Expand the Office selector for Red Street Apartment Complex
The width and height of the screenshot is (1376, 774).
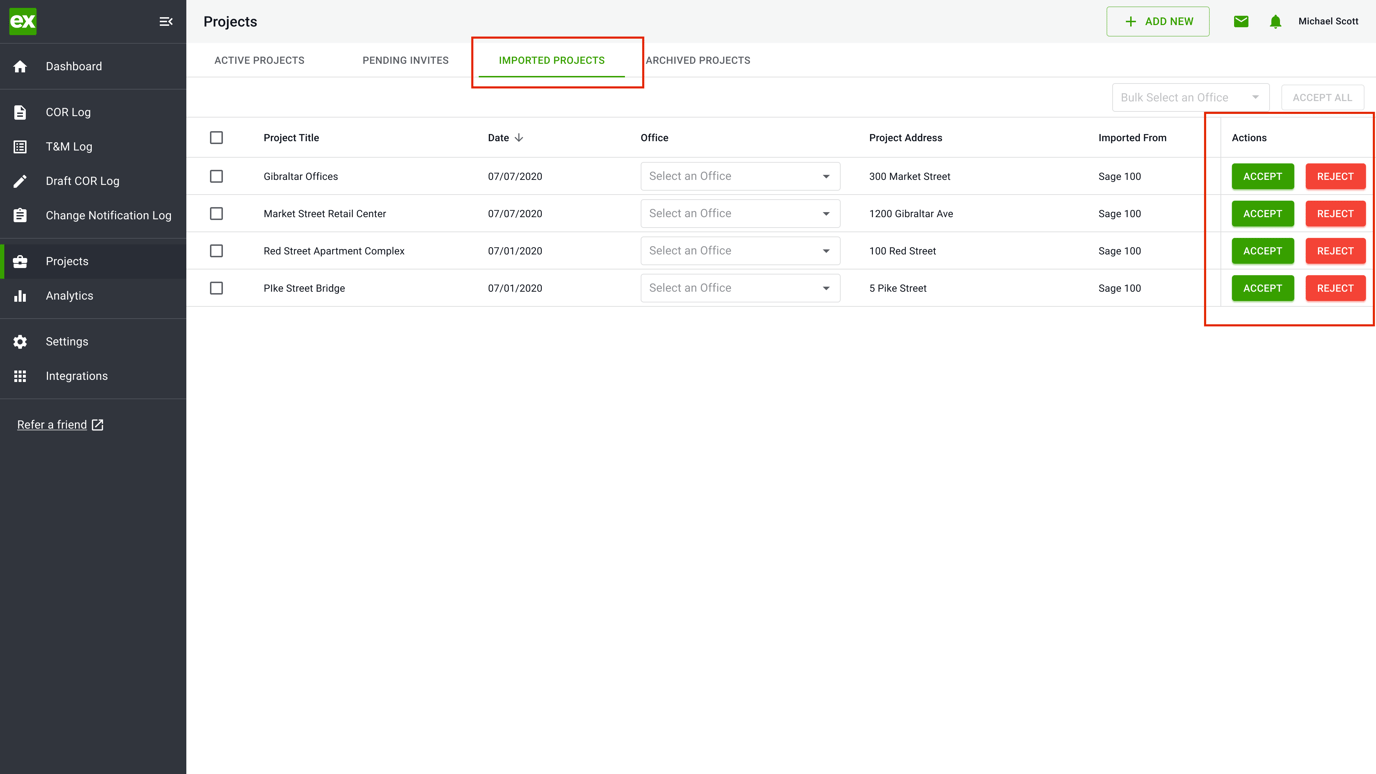(740, 250)
